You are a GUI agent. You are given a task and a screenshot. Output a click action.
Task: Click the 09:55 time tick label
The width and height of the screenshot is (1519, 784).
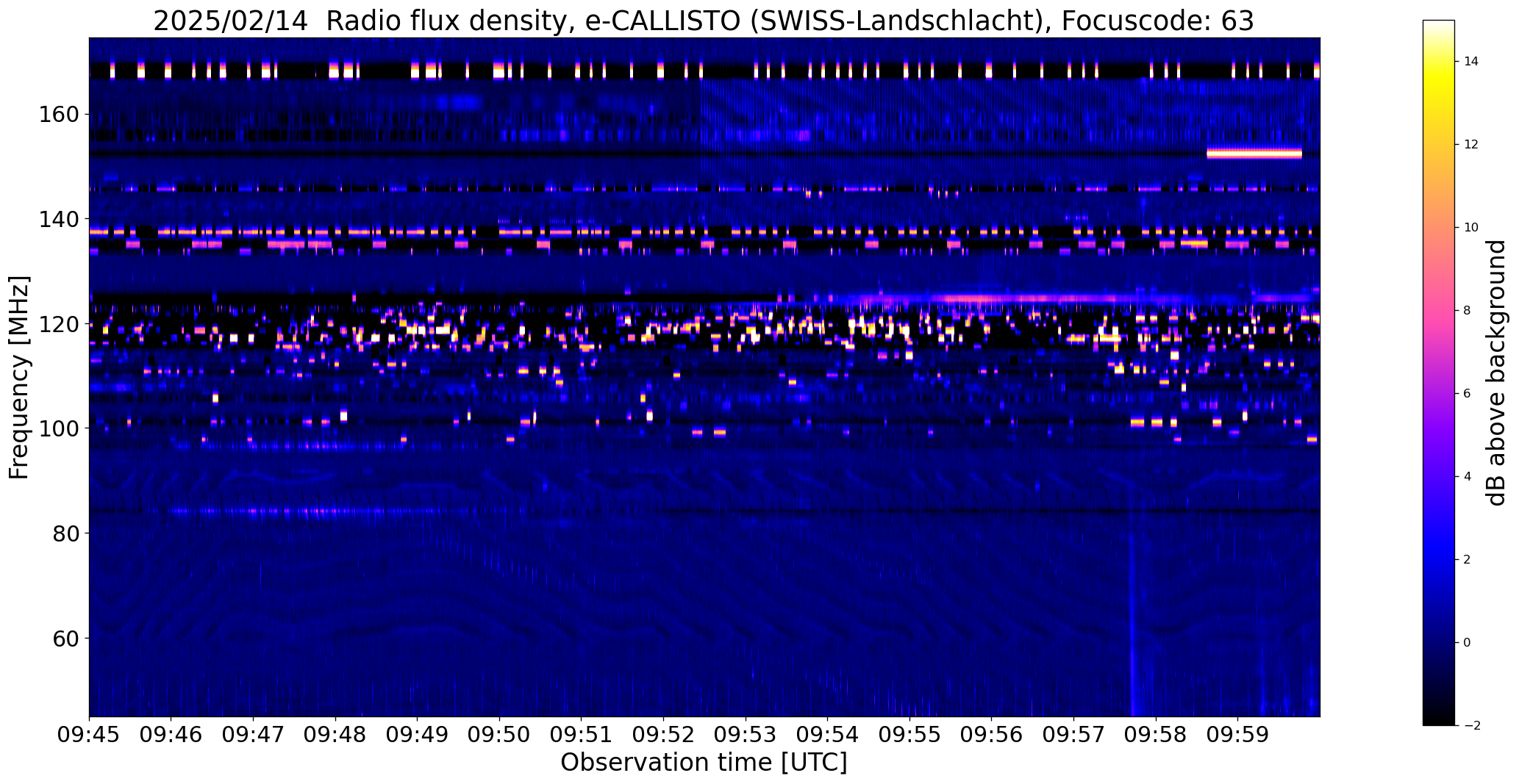point(909,734)
